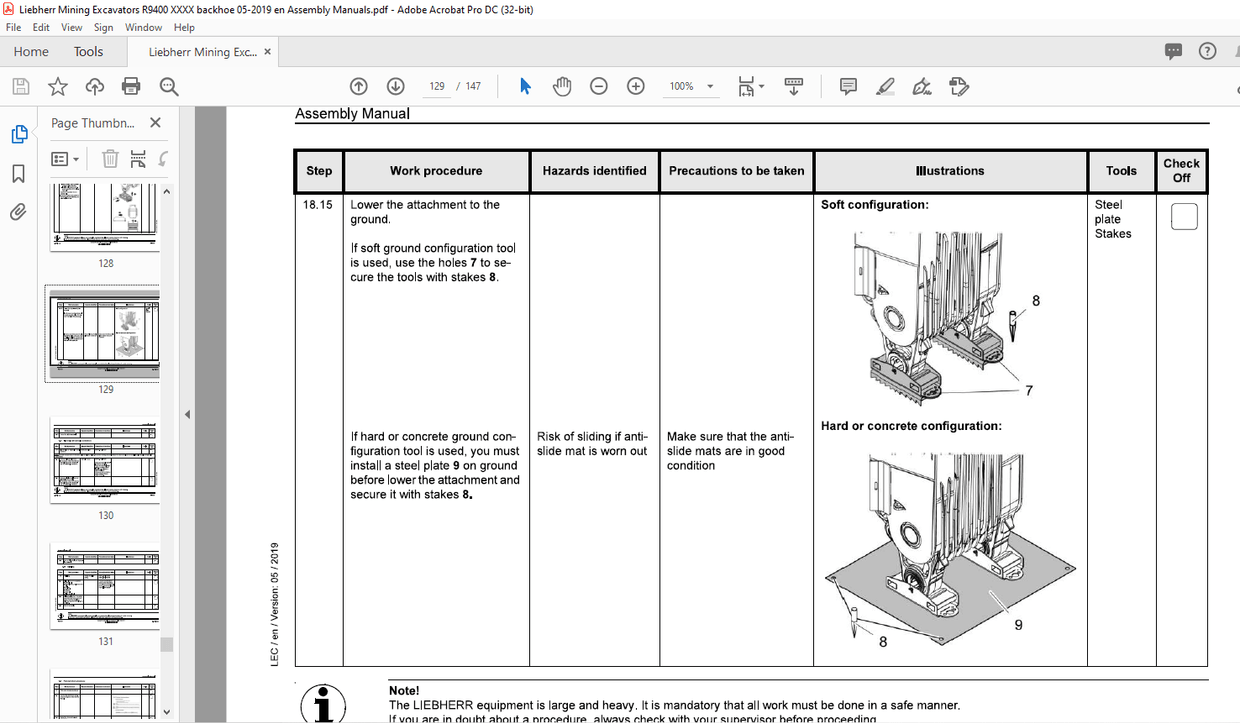Open the Bookmarks panel in the sidebar
This screenshot has height=723, width=1240.
coord(19,171)
